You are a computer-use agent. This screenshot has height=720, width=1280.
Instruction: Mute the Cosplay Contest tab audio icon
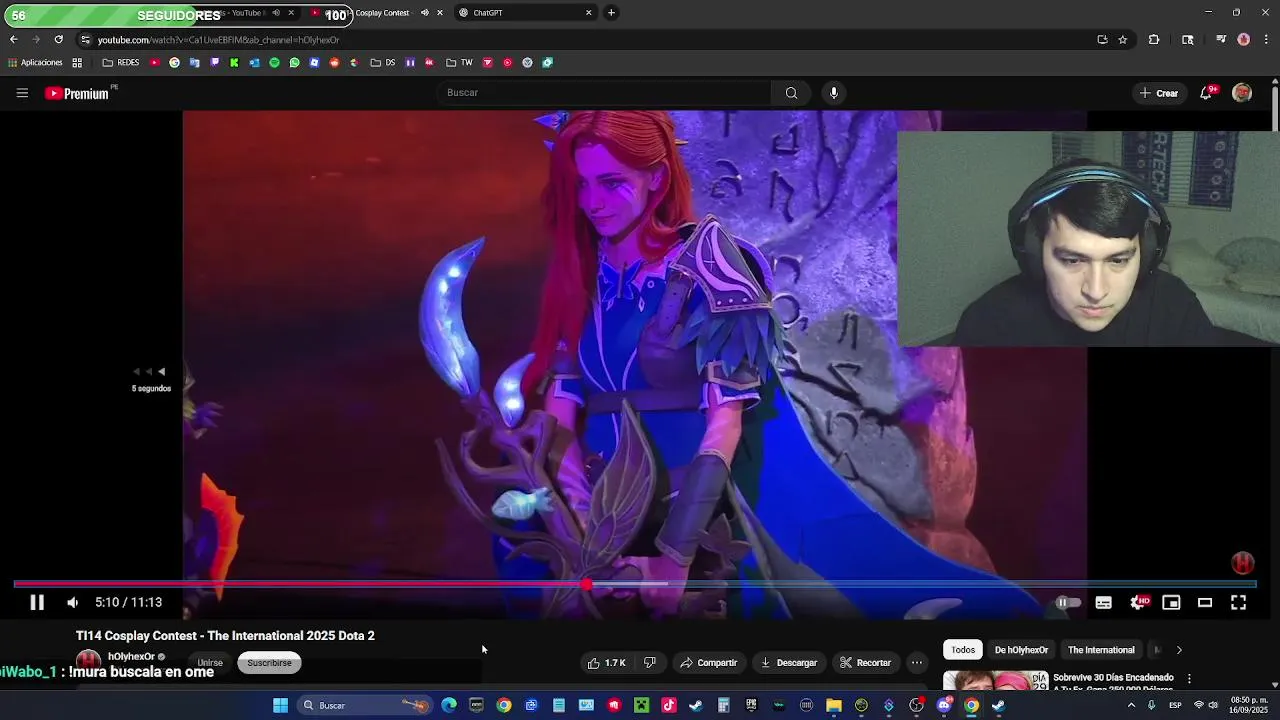[424, 13]
